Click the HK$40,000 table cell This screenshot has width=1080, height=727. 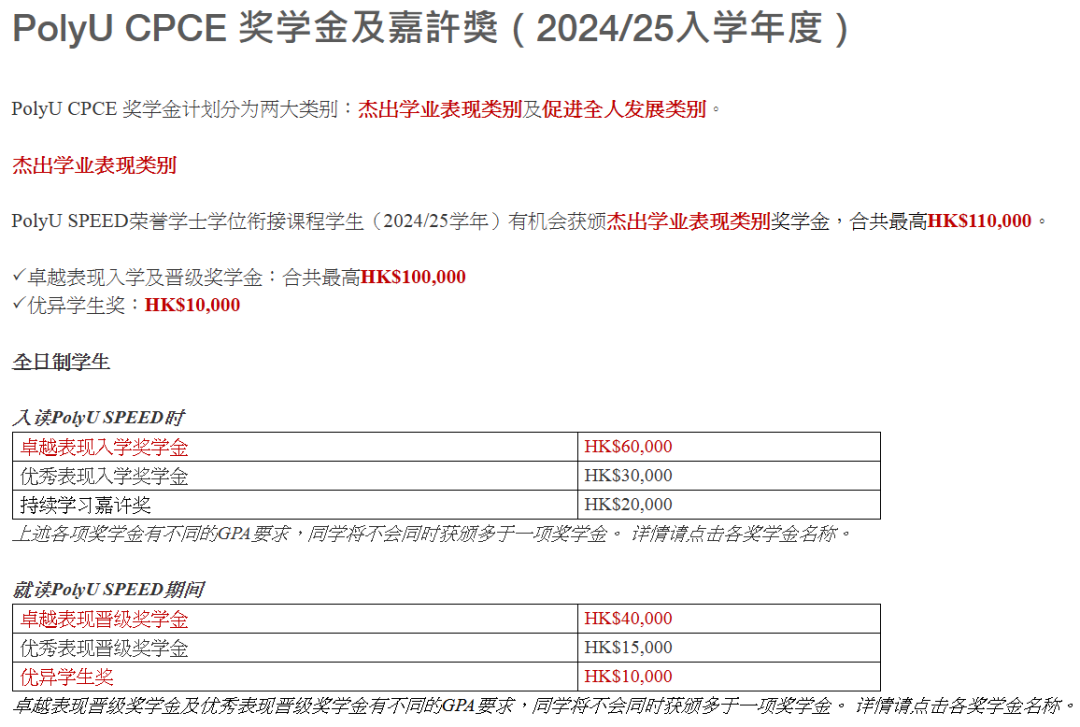coord(729,619)
